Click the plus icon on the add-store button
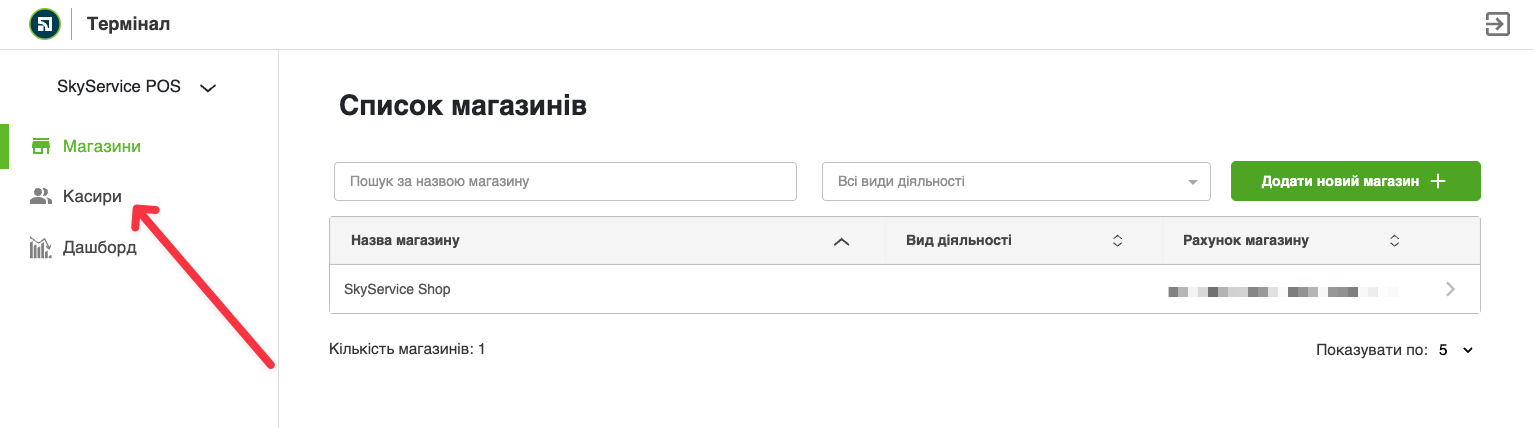The image size is (1534, 428). click(1439, 181)
